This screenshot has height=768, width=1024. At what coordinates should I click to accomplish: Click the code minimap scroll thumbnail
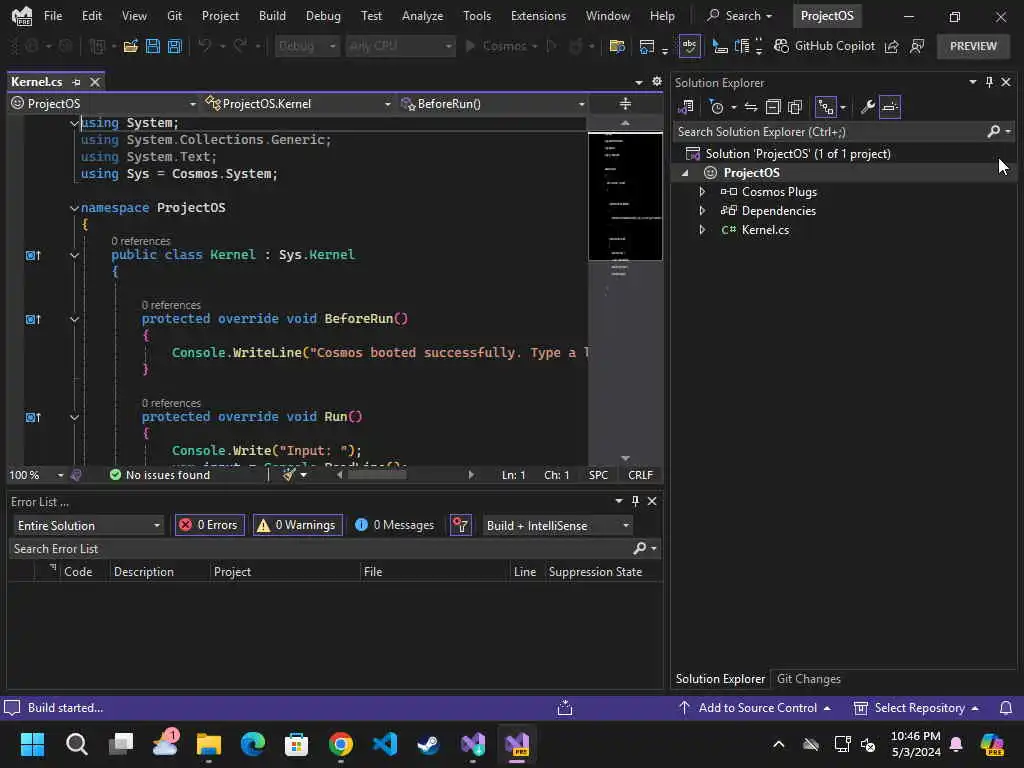point(625,197)
